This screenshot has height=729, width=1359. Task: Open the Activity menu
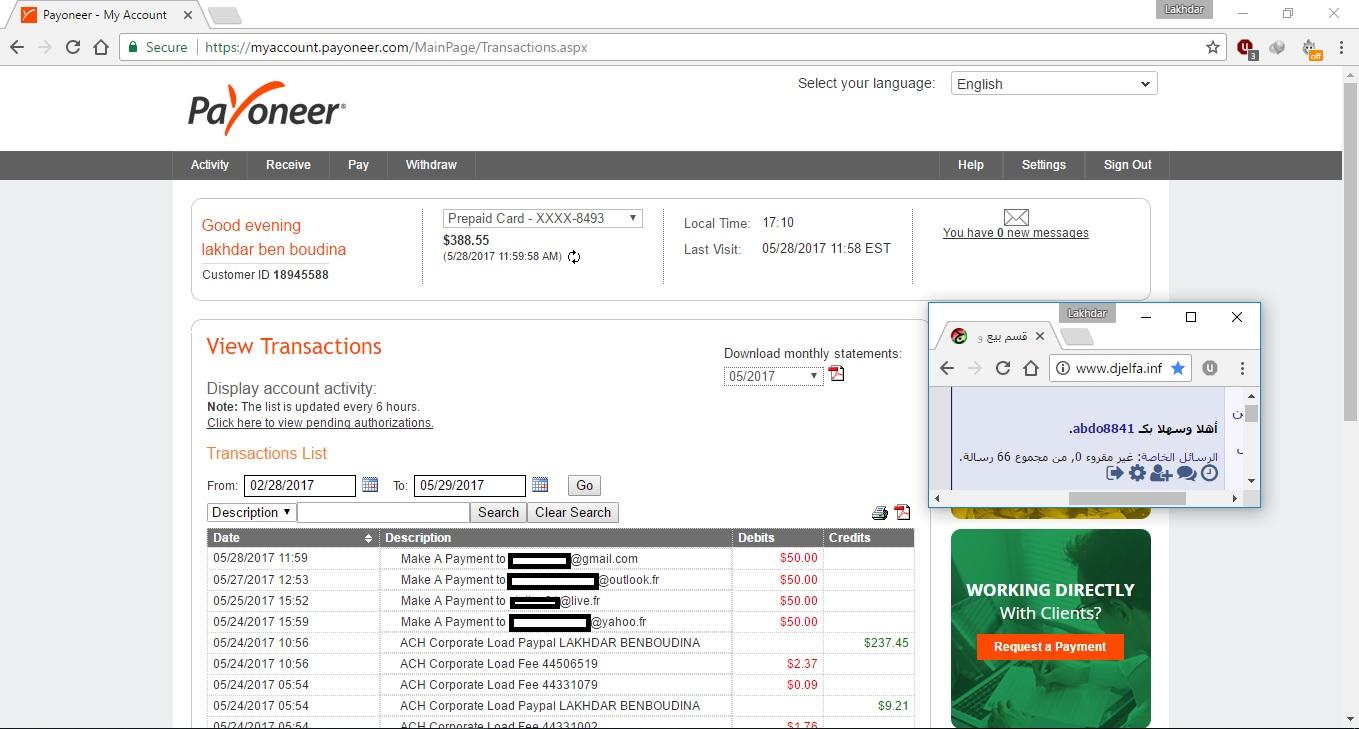210,165
